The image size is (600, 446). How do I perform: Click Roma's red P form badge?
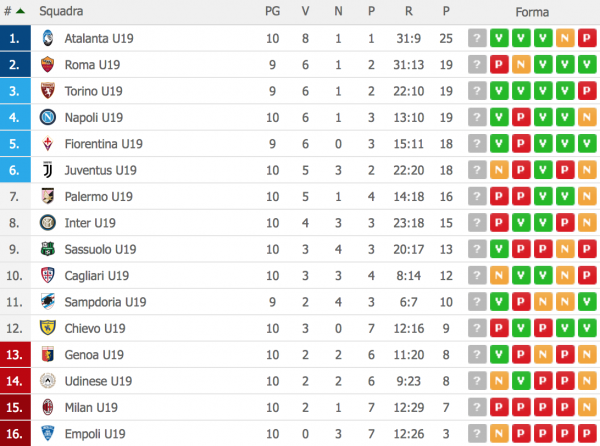(499, 65)
